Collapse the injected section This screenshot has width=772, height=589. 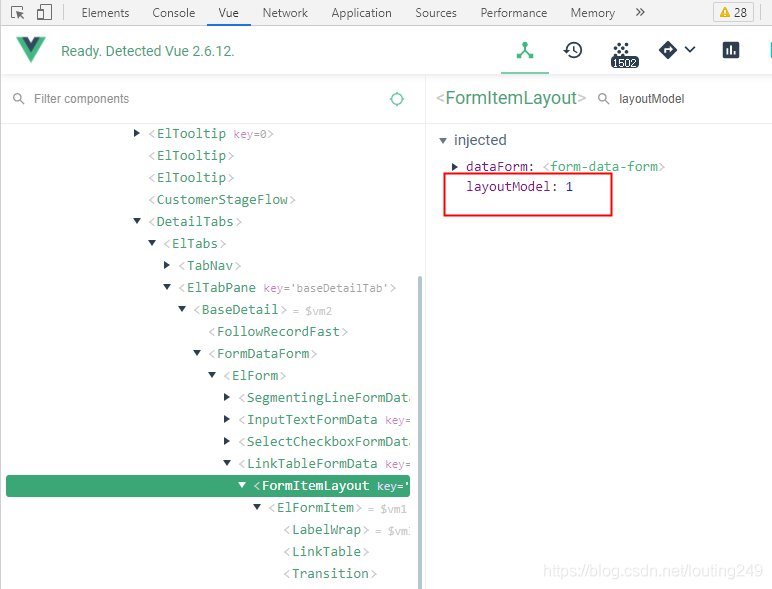[444, 141]
